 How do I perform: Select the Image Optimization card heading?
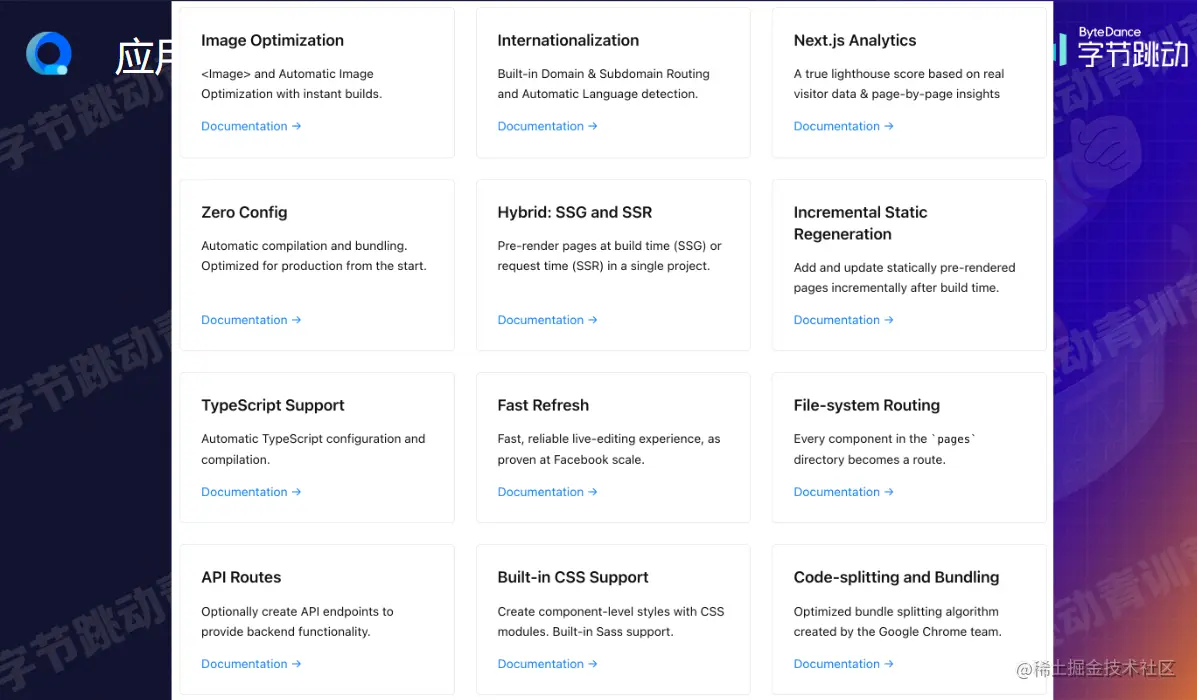[272, 41]
